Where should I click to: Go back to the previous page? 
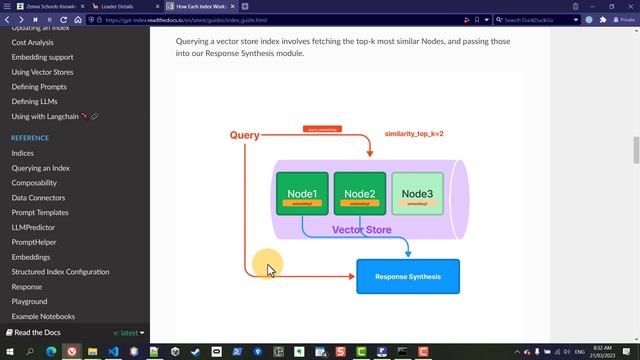pos(7,20)
